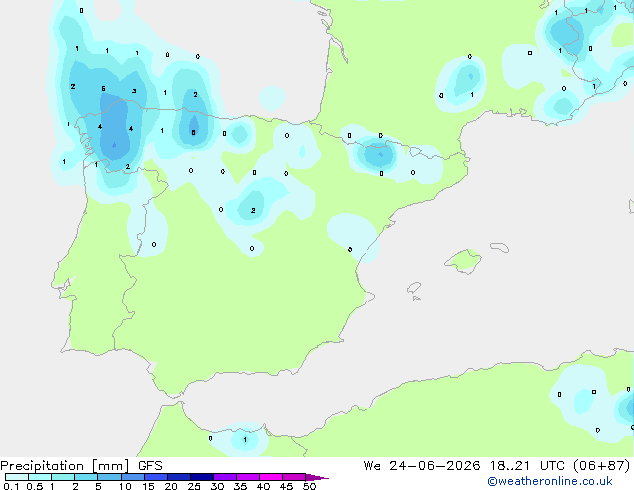Click the 'We' weekday label
Screen dimensions: 634x490
click(372, 466)
